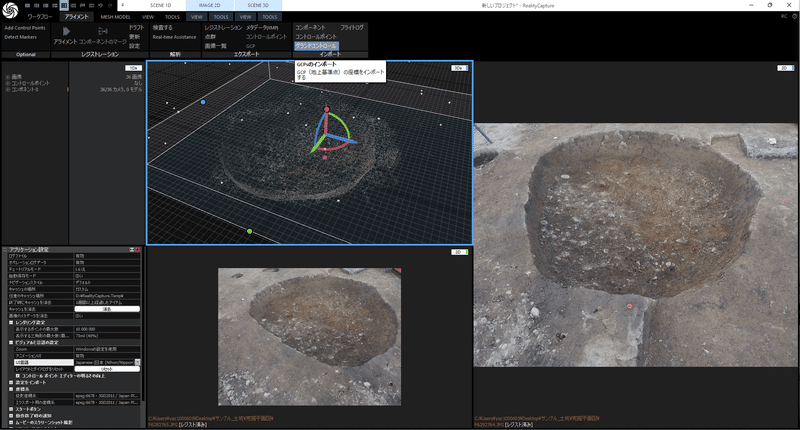The width and height of the screenshot is (800, 430).
Task: Click the red rotation gizmo handle in 3D view
Action: (x=325, y=109)
